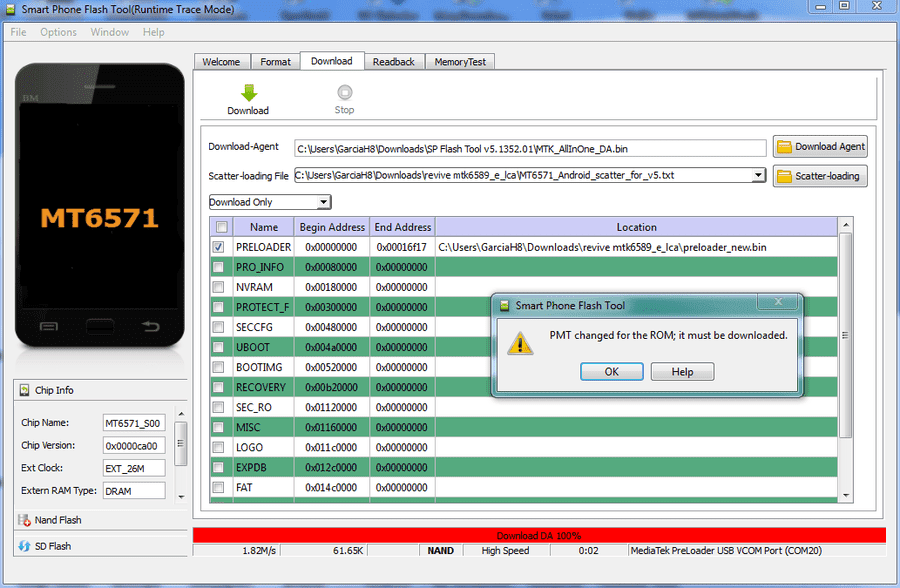Screen dimensions: 900x588
Task: Click the preloader_new.bin location cell
Action: tap(636, 247)
